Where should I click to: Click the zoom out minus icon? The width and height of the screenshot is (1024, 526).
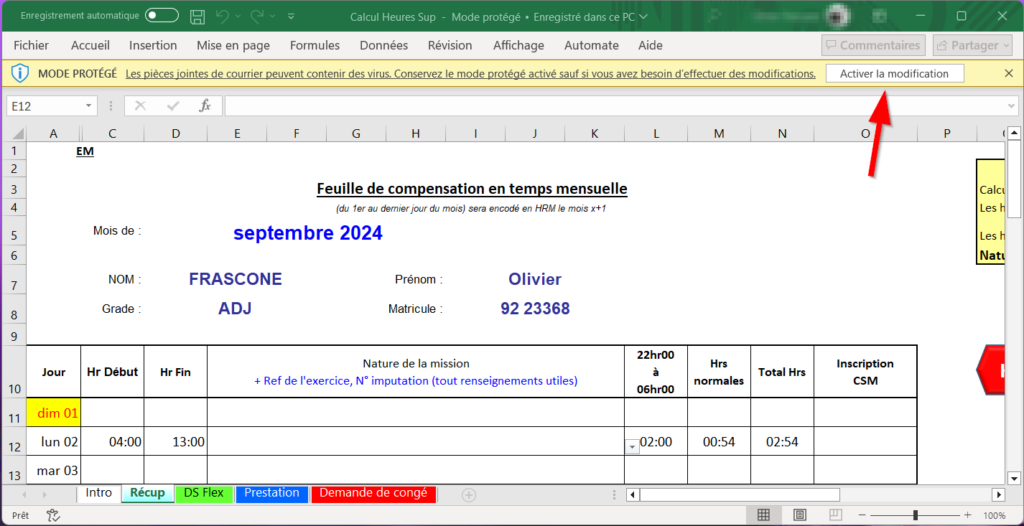point(862,515)
